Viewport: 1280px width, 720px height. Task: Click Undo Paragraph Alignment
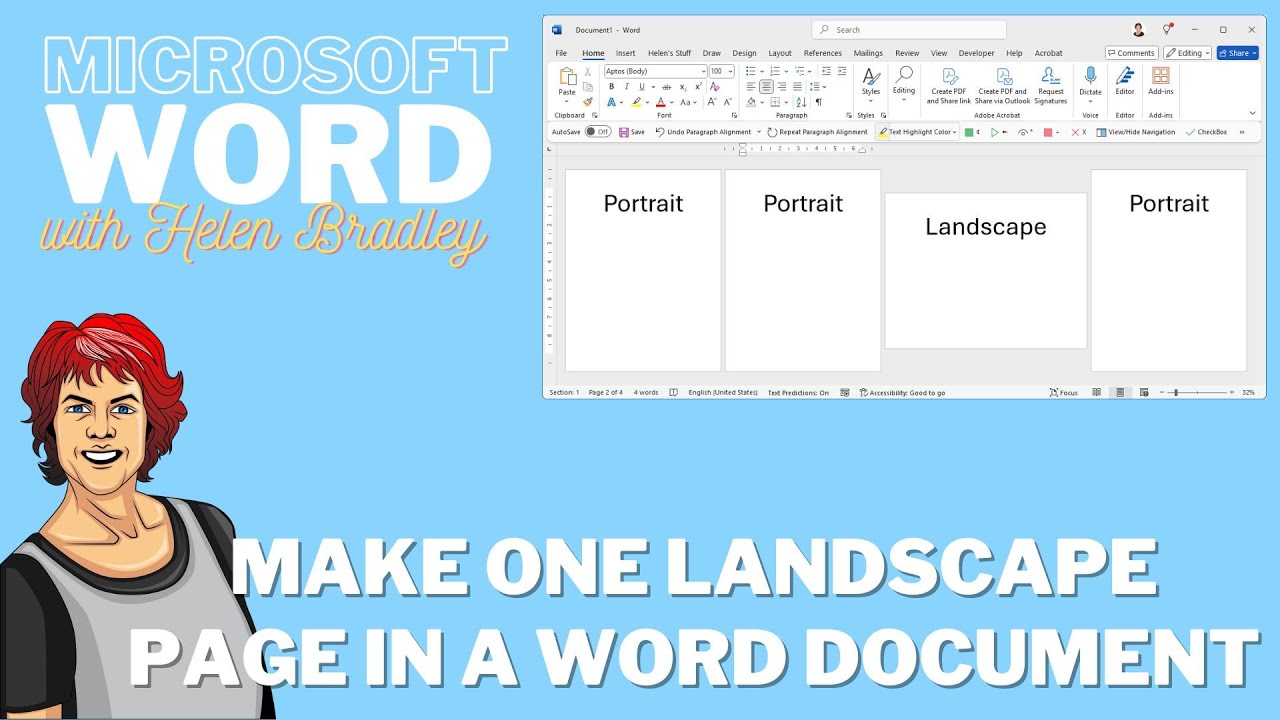click(x=703, y=132)
